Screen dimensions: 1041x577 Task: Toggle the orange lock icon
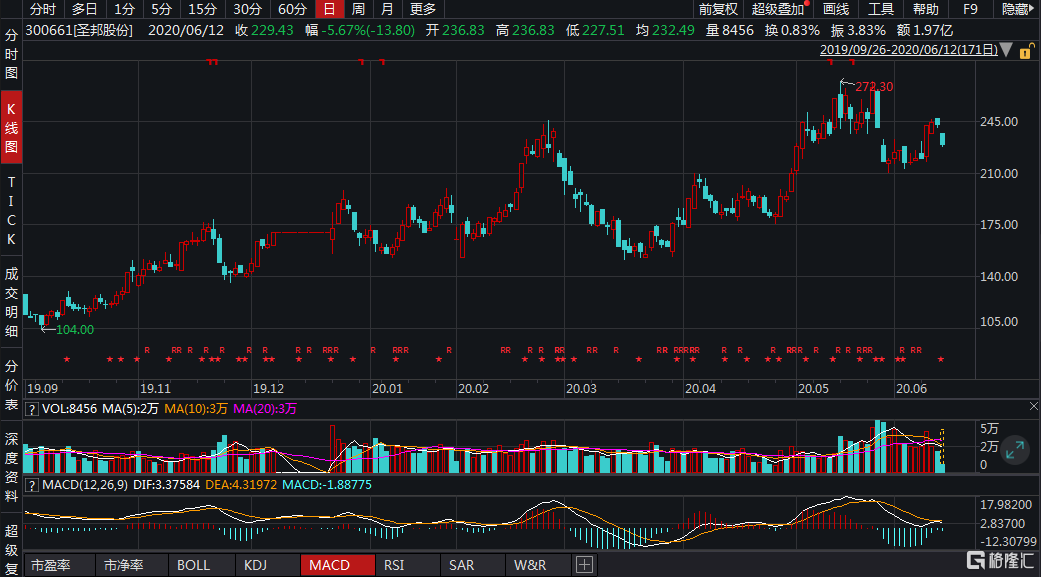tap(1026, 50)
